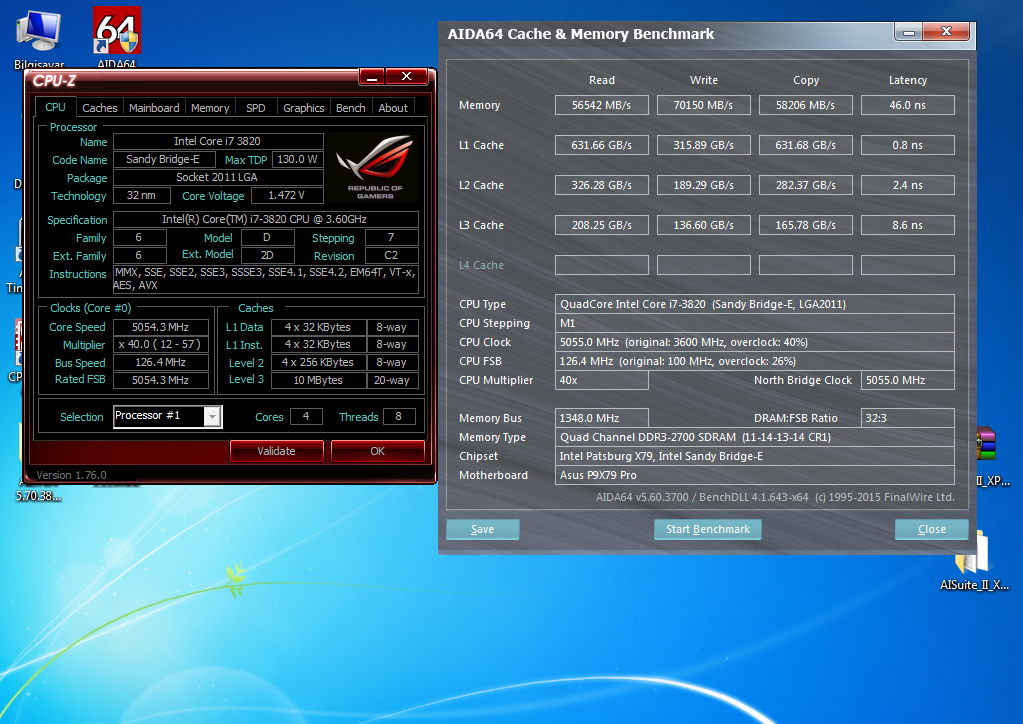Click the Revision value C2 in CPU-Z
The width and height of the screenshot is (1023, 724).
coord(391,255)
